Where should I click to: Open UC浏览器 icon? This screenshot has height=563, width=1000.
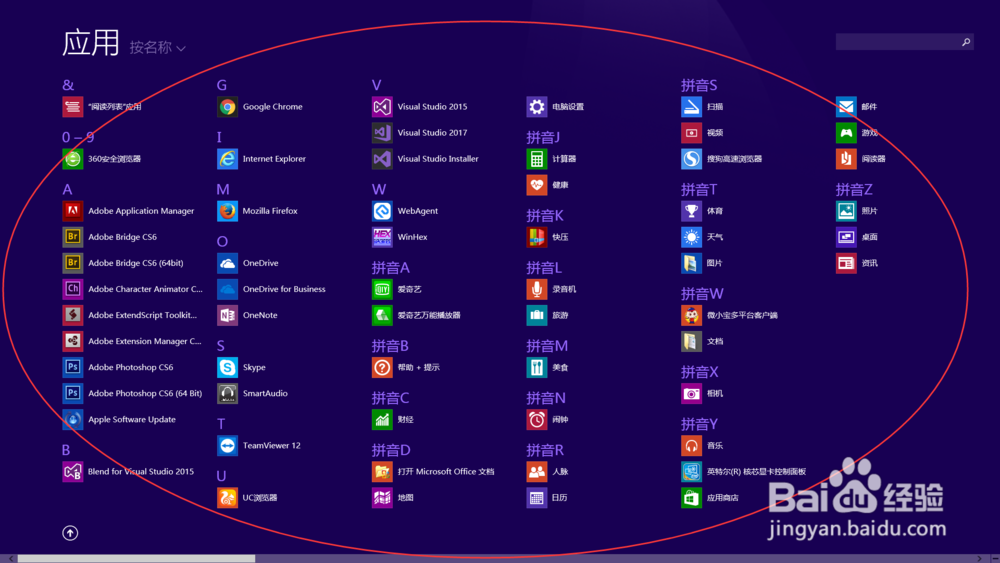(227, 497)
